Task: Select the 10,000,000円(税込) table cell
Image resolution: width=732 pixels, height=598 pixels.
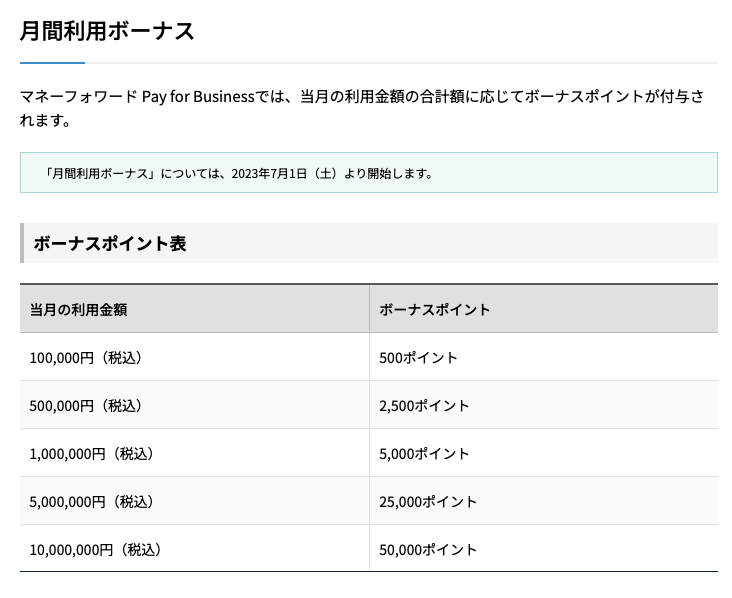Action: click(x=95, y=549)
